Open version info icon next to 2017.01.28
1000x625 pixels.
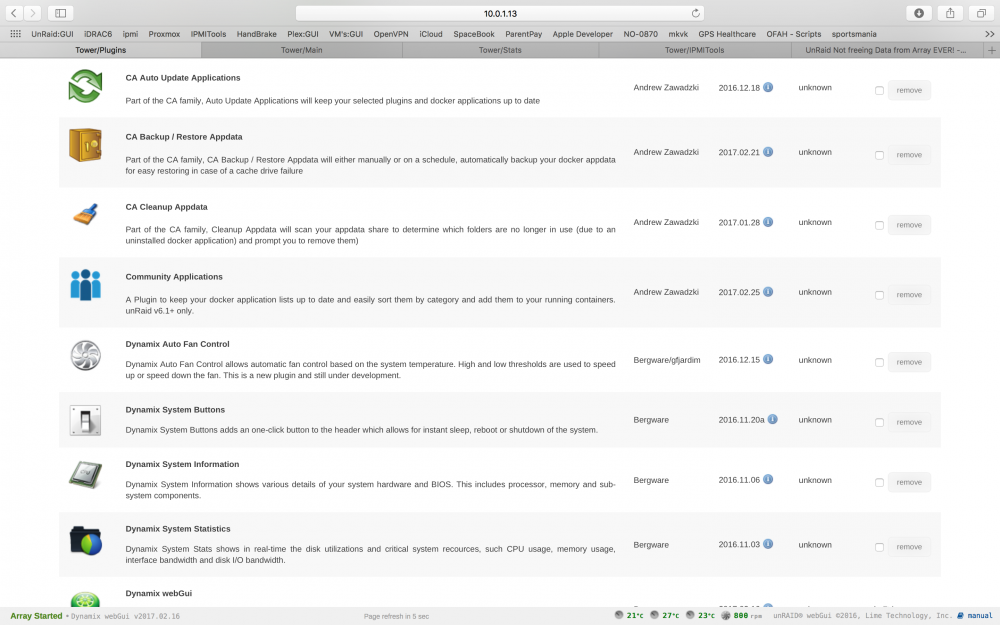[768, 222]
